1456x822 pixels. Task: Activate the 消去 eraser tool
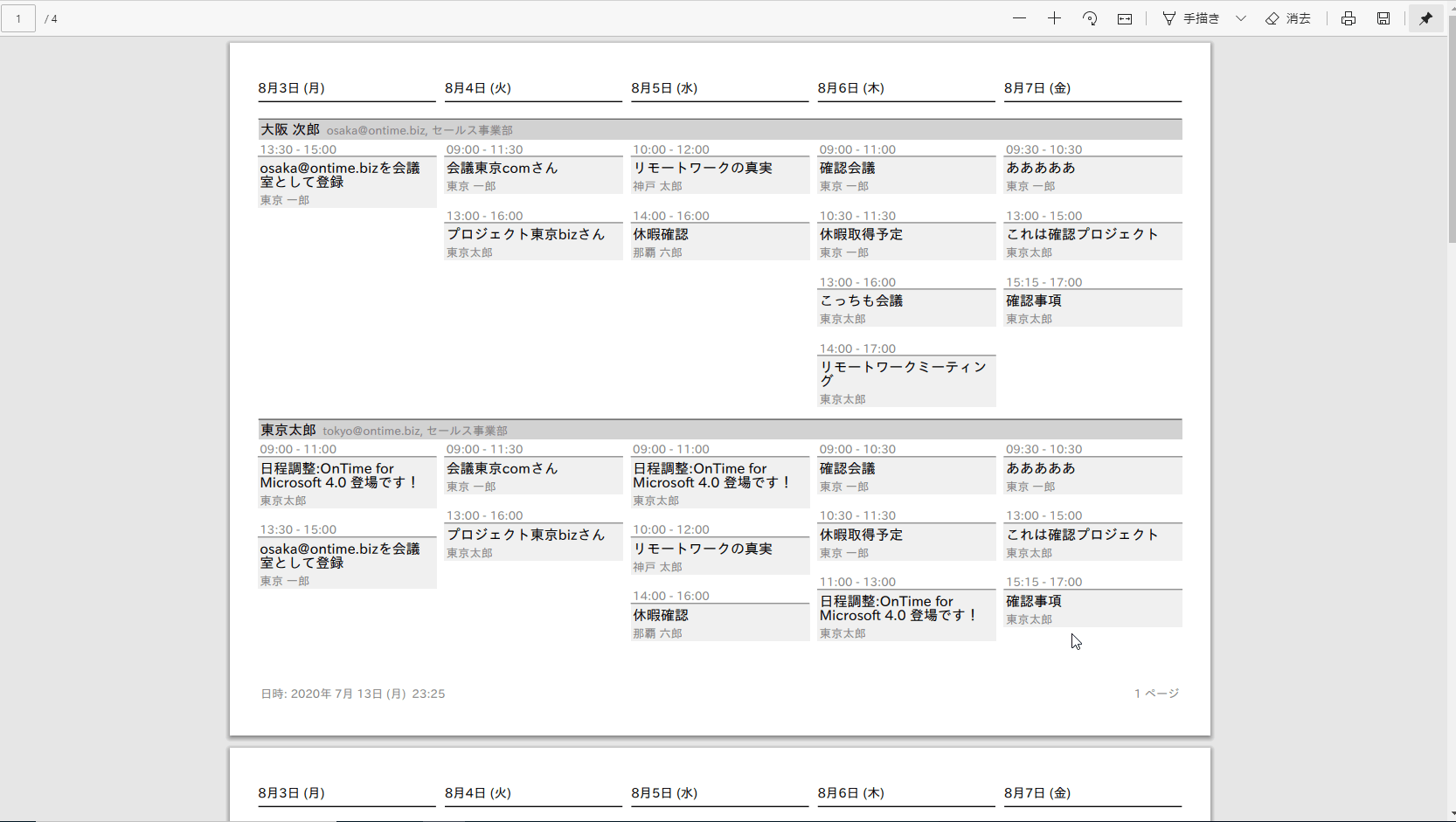point(1288,18)
